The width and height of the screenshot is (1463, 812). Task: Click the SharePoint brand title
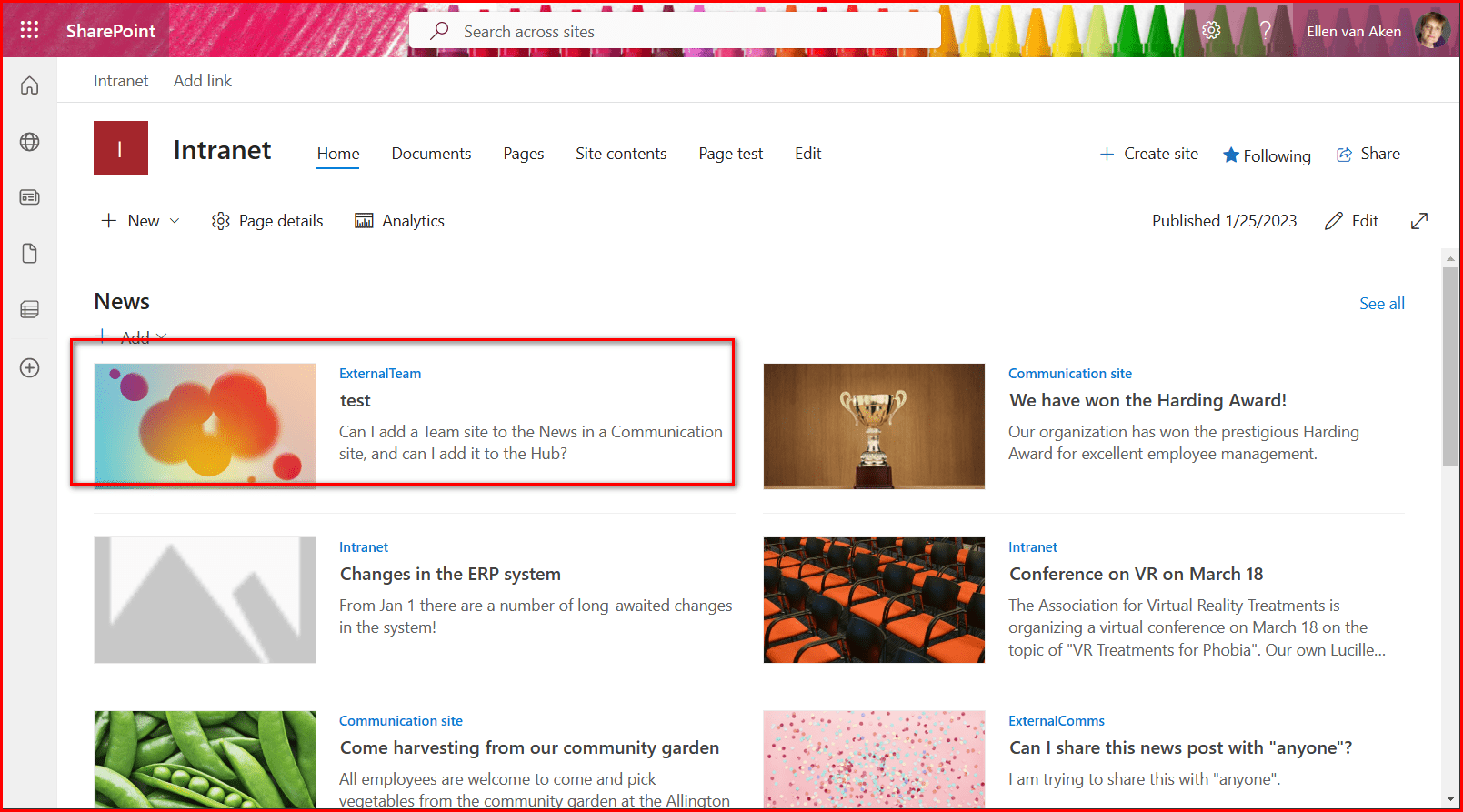tap(111, 31)
